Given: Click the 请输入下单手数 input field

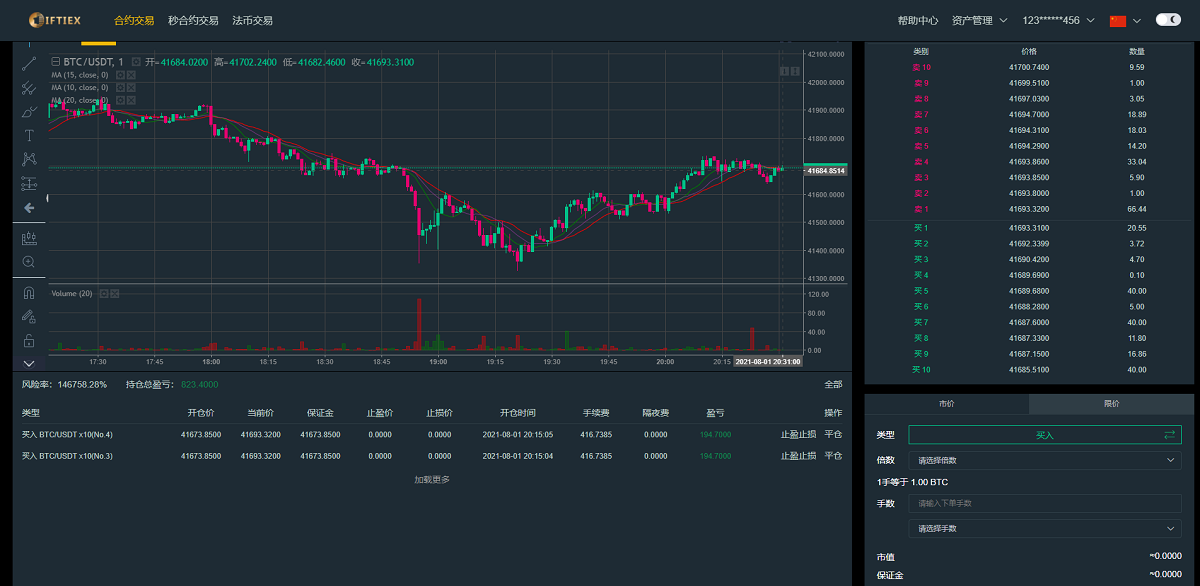Looking at the screenshot, I should click(1044, 503).
